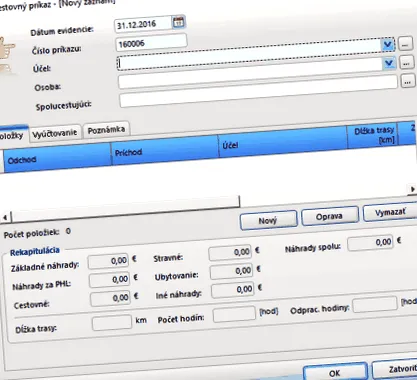Click the Oprava button

pos(329,216)
